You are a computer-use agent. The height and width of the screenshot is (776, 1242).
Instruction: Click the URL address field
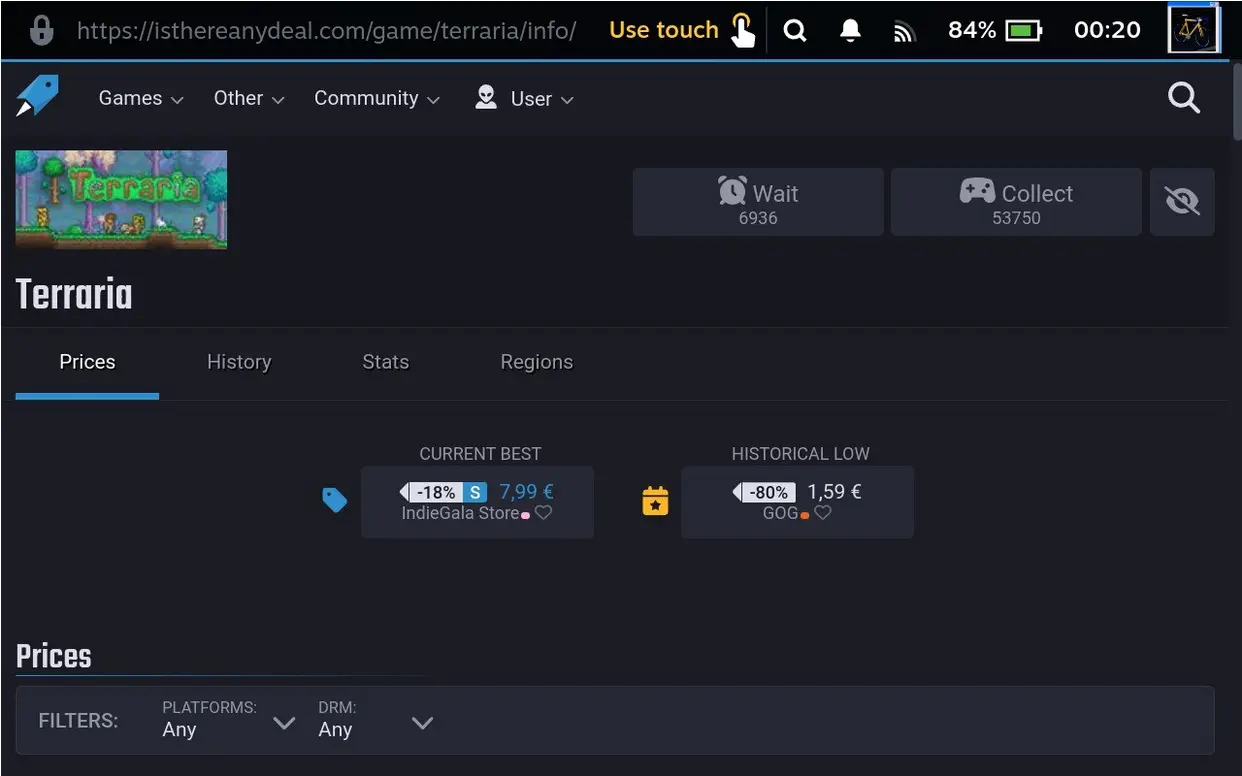(x=326, y=30)
